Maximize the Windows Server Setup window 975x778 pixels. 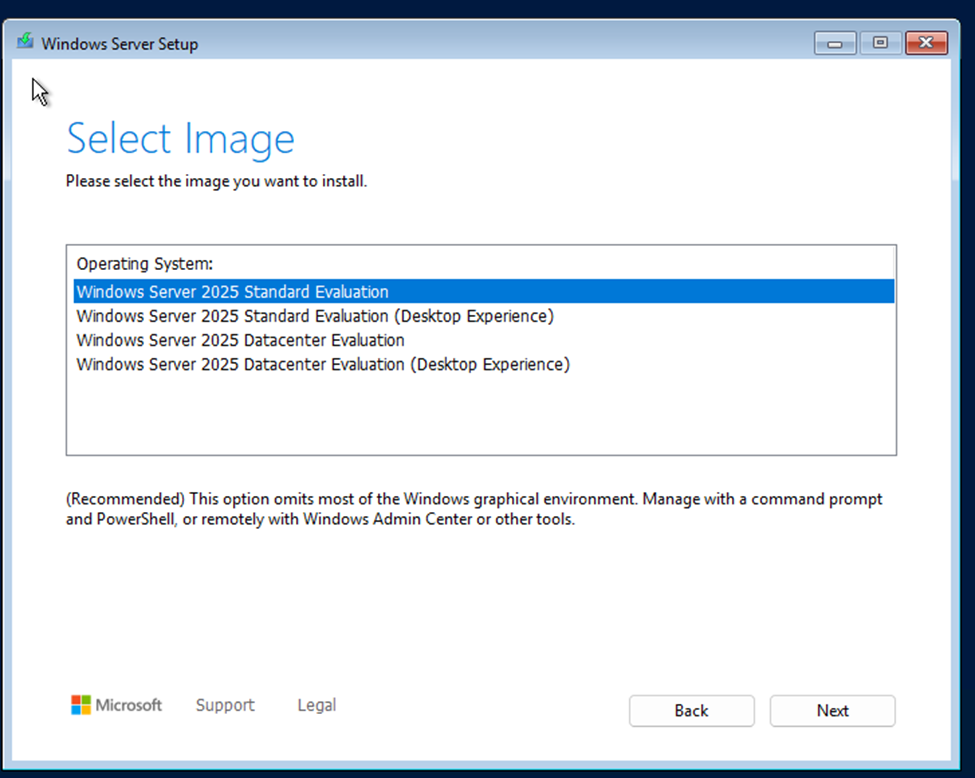coord(880,43)
